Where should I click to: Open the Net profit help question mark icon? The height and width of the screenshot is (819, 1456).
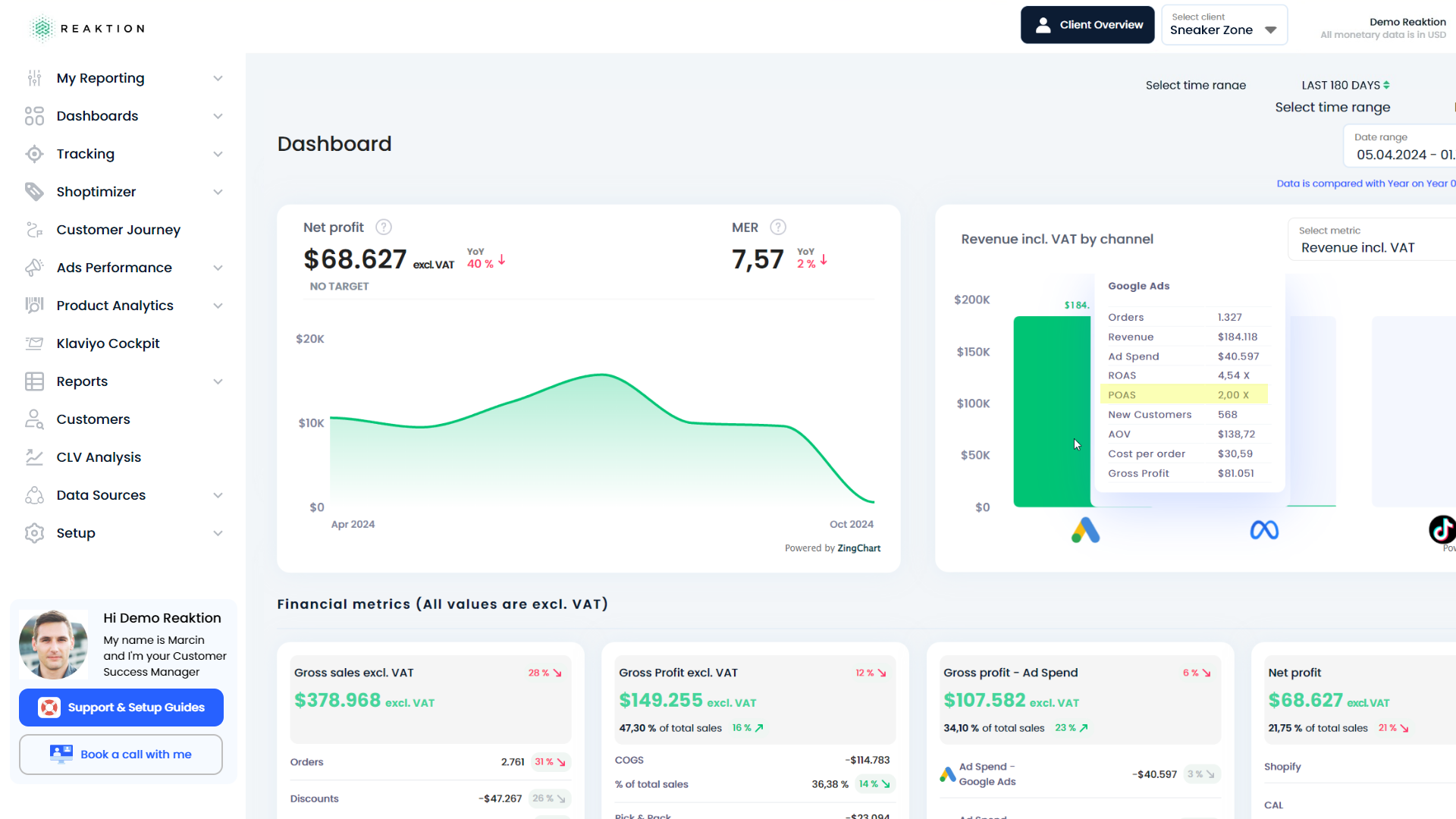(x=384, y=227)
